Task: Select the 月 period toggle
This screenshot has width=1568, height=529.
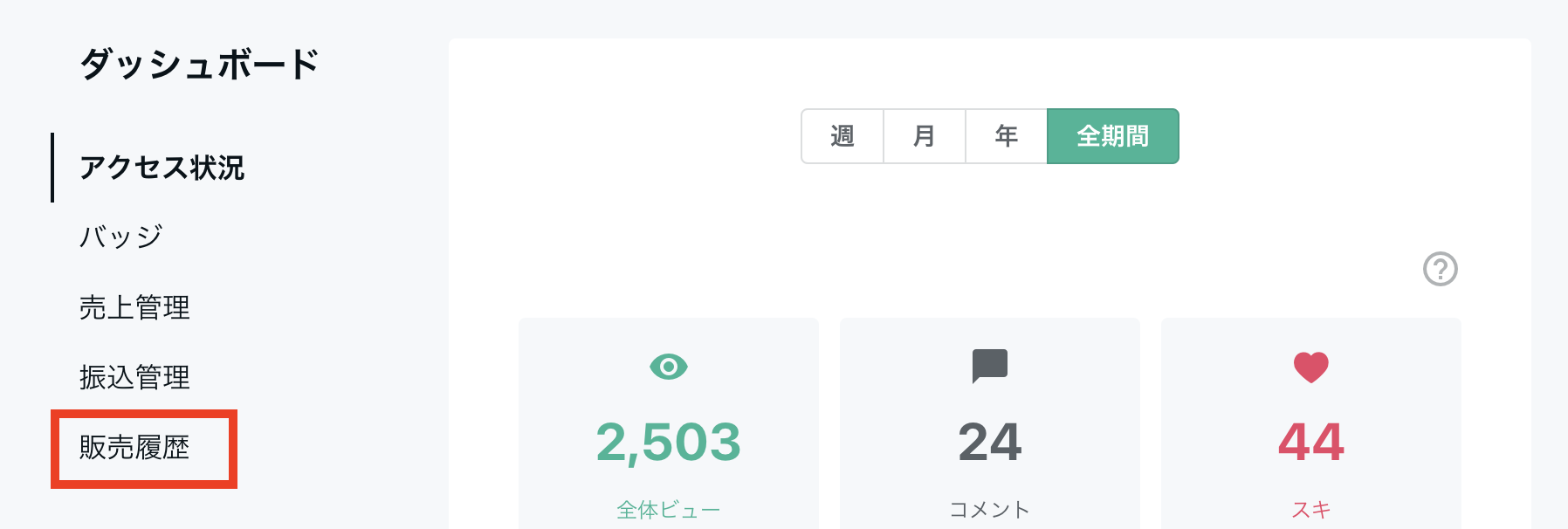Action: [925, 136]
